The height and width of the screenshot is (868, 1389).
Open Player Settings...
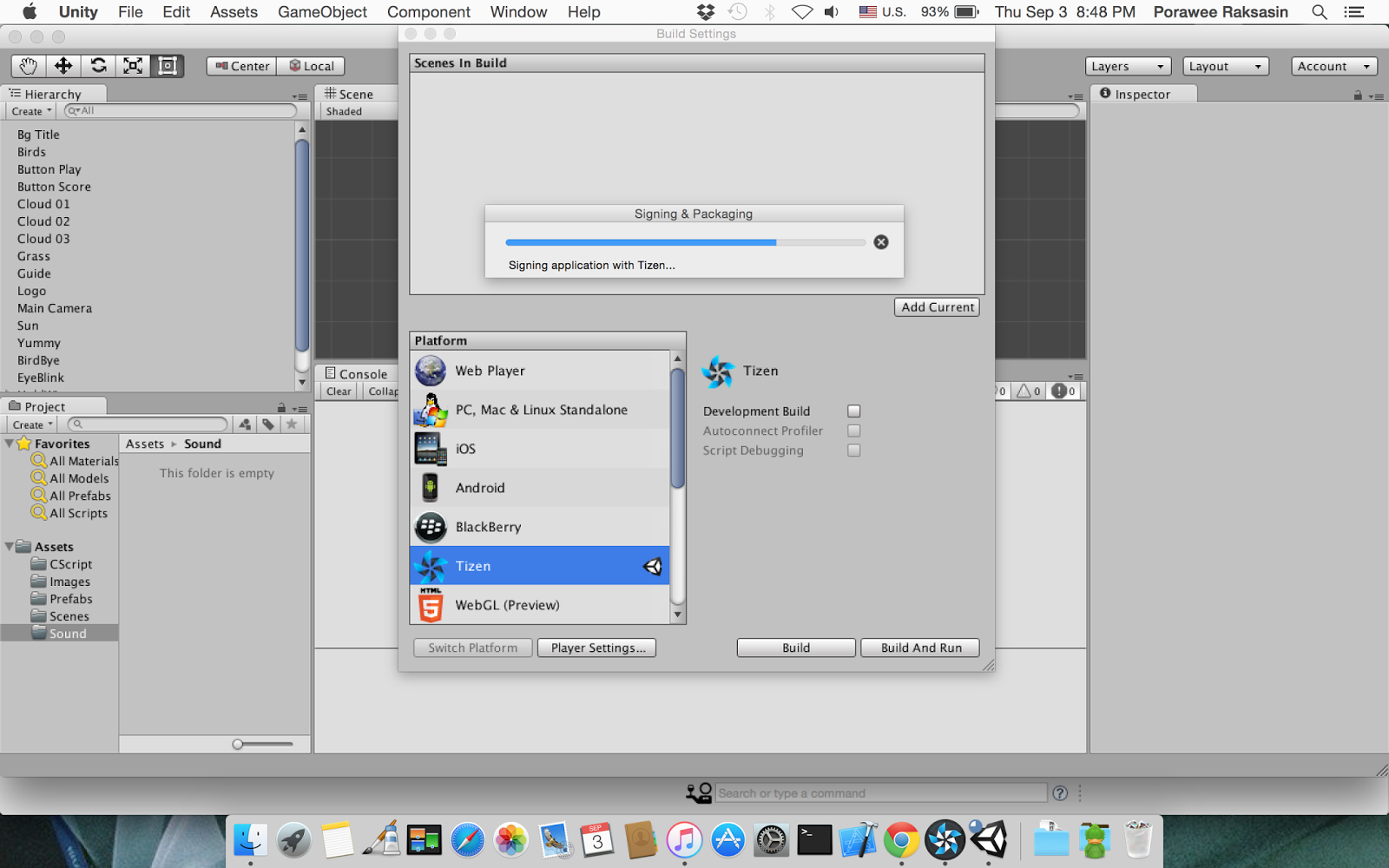coord(597,648)
